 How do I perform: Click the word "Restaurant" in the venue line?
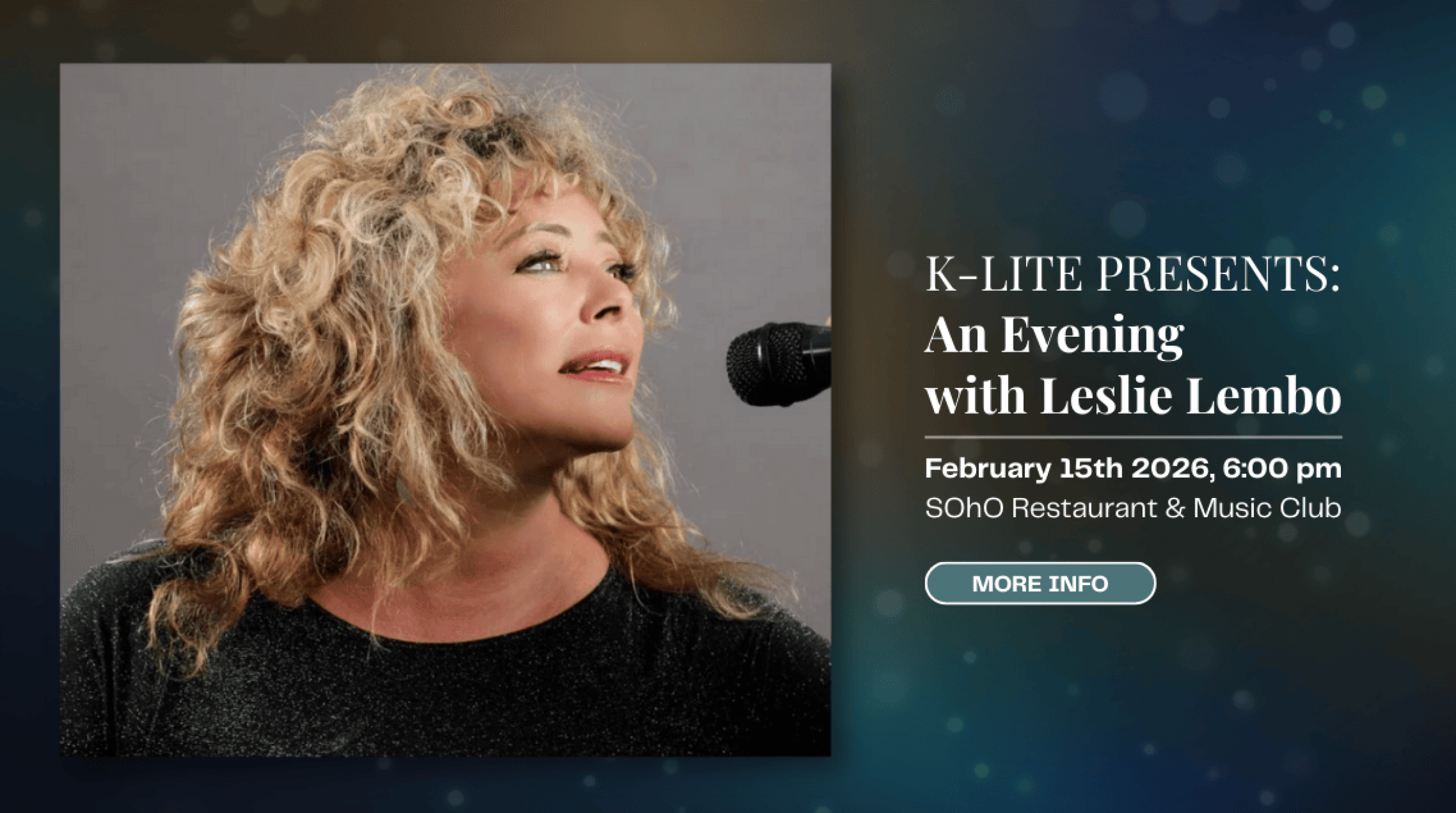point(1083,509)
